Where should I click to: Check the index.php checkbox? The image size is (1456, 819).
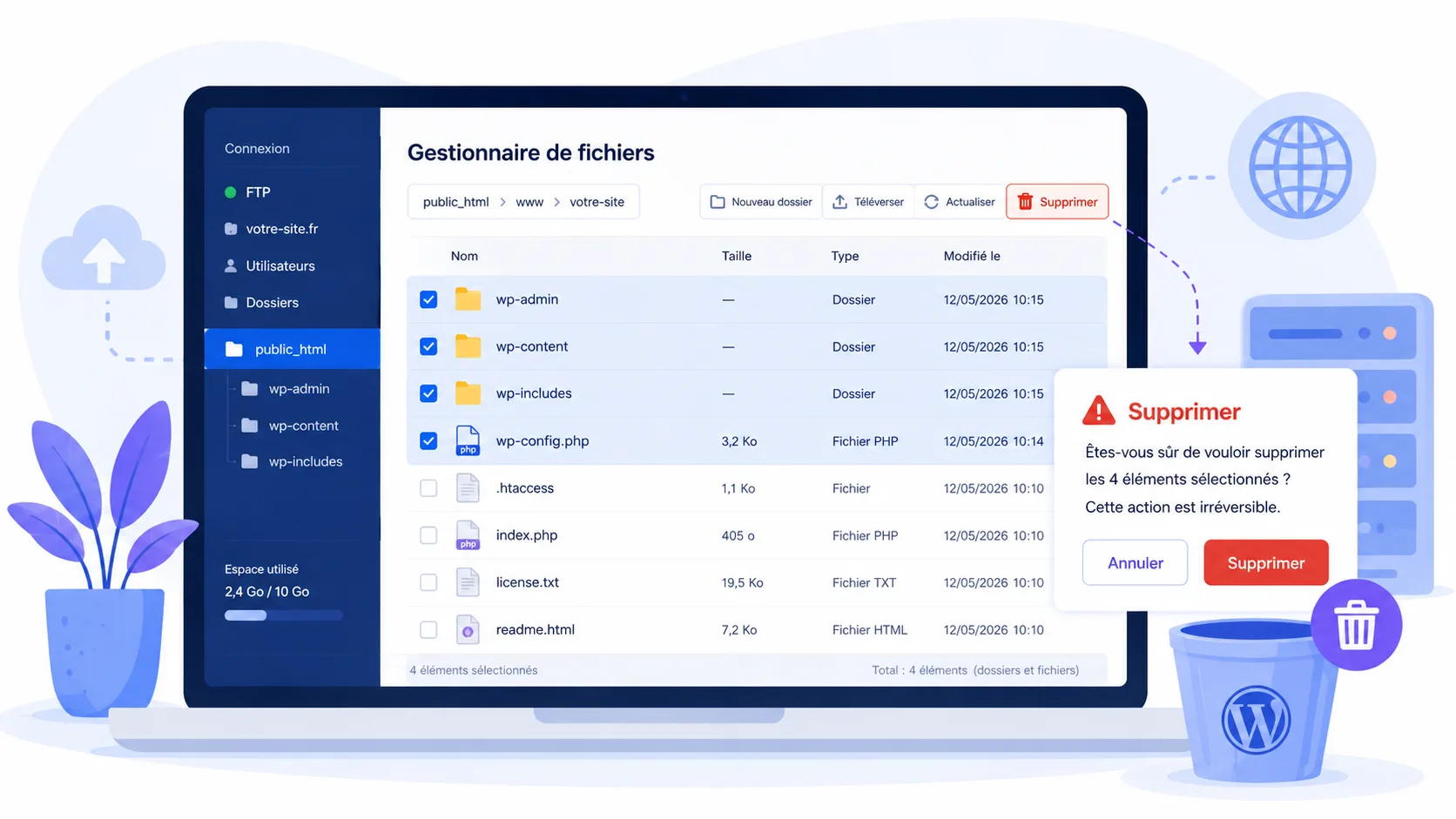(x=428, y=535)
